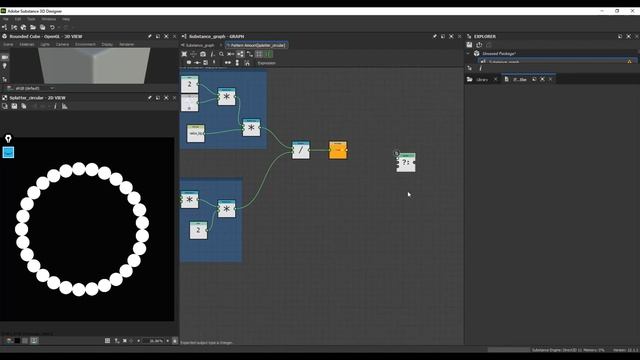
Task: Click the gray swatch in 2D view footer
Action: tap(25, 340)
